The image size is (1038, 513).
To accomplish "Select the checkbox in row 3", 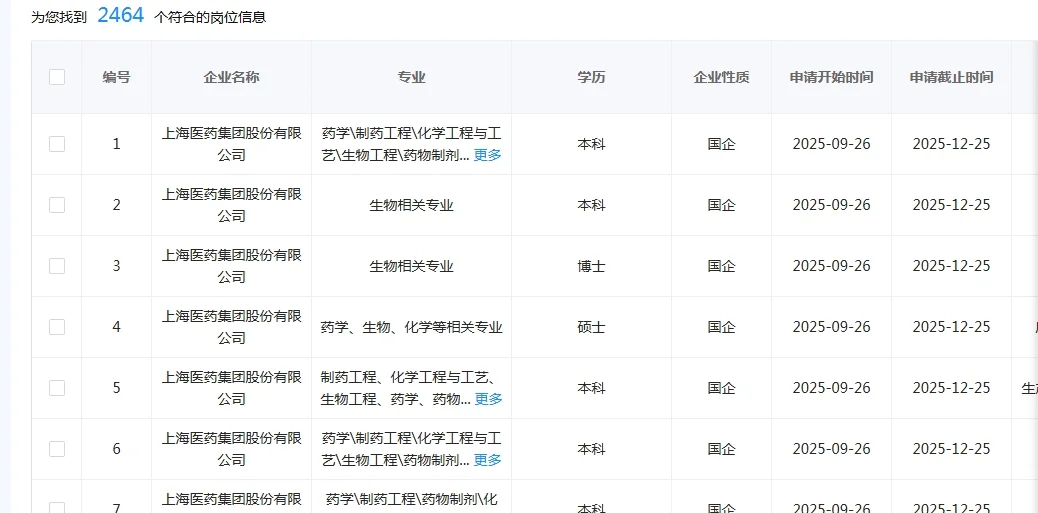I will click(57, 266).
